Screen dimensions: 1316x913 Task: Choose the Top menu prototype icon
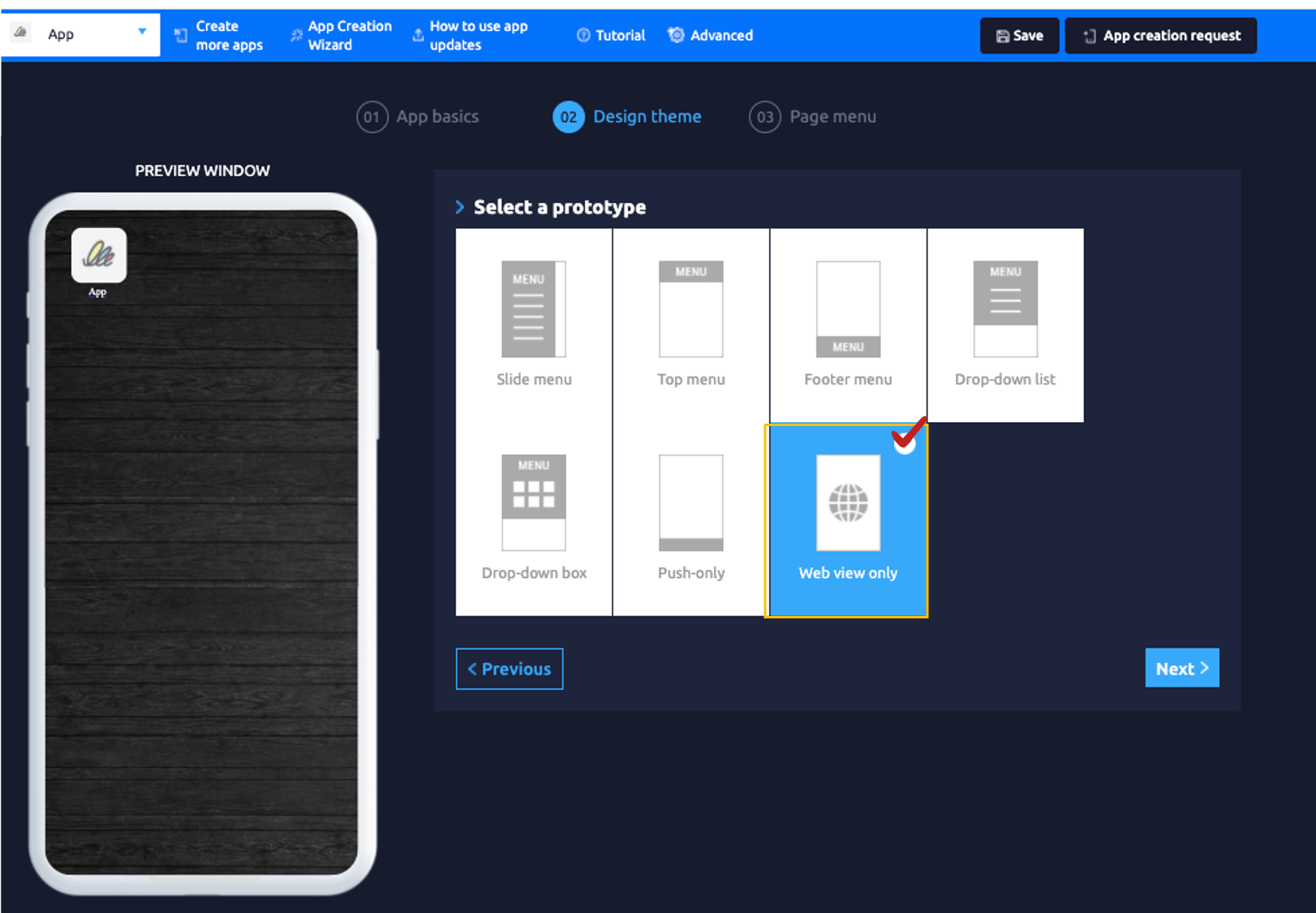click(690, 309)
